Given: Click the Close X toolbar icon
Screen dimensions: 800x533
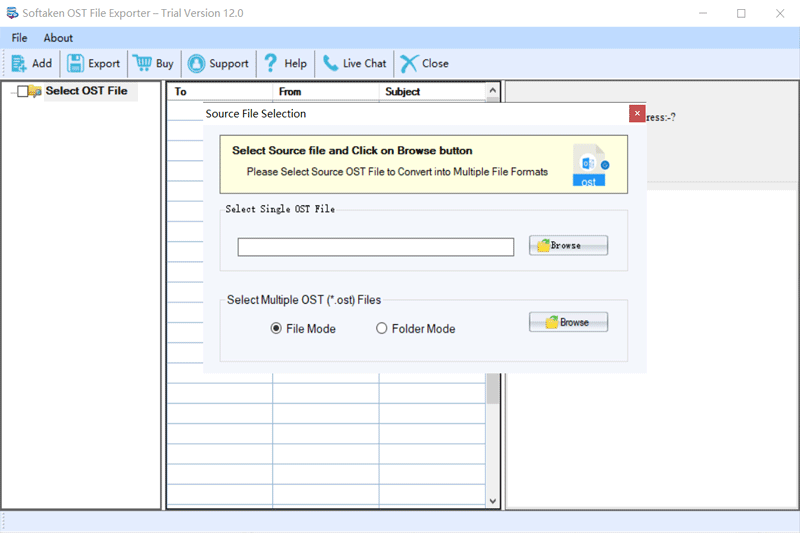Looking at the screenshot, I should (x=409, y=64).
